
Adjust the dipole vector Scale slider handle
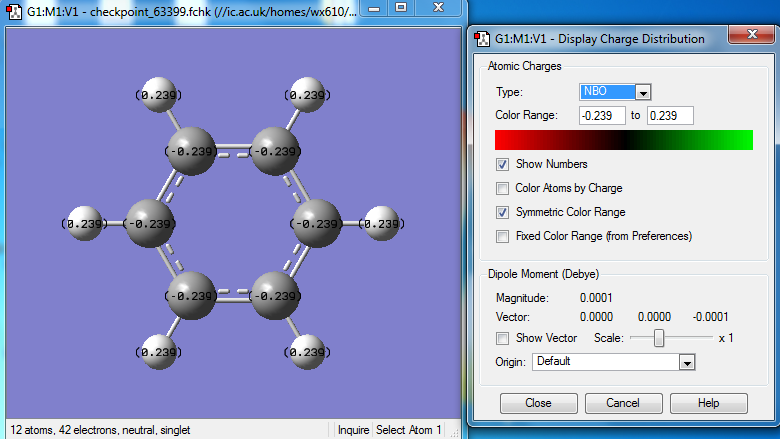(x=659, y=338)
